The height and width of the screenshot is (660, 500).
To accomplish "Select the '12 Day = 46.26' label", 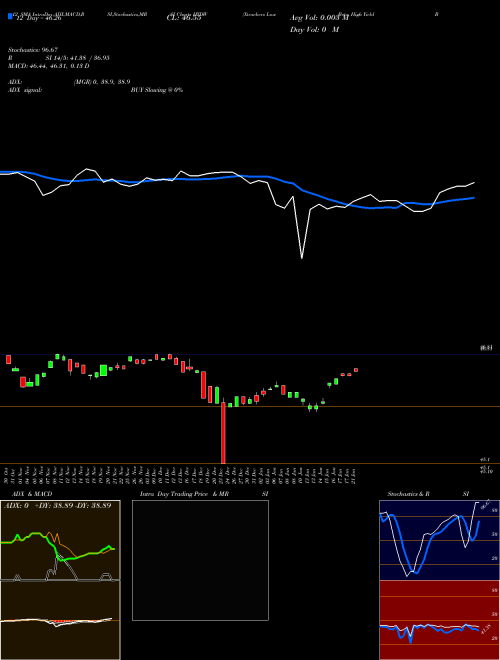I will [38, 19].
